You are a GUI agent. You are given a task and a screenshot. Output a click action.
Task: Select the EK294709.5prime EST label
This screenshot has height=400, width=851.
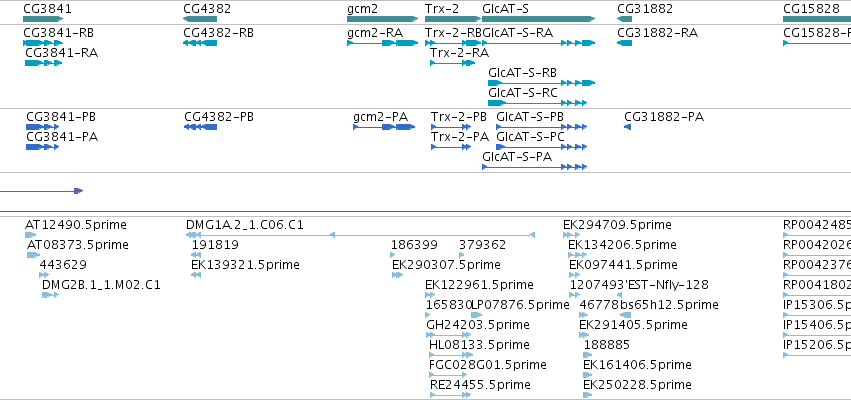[617, 225]
